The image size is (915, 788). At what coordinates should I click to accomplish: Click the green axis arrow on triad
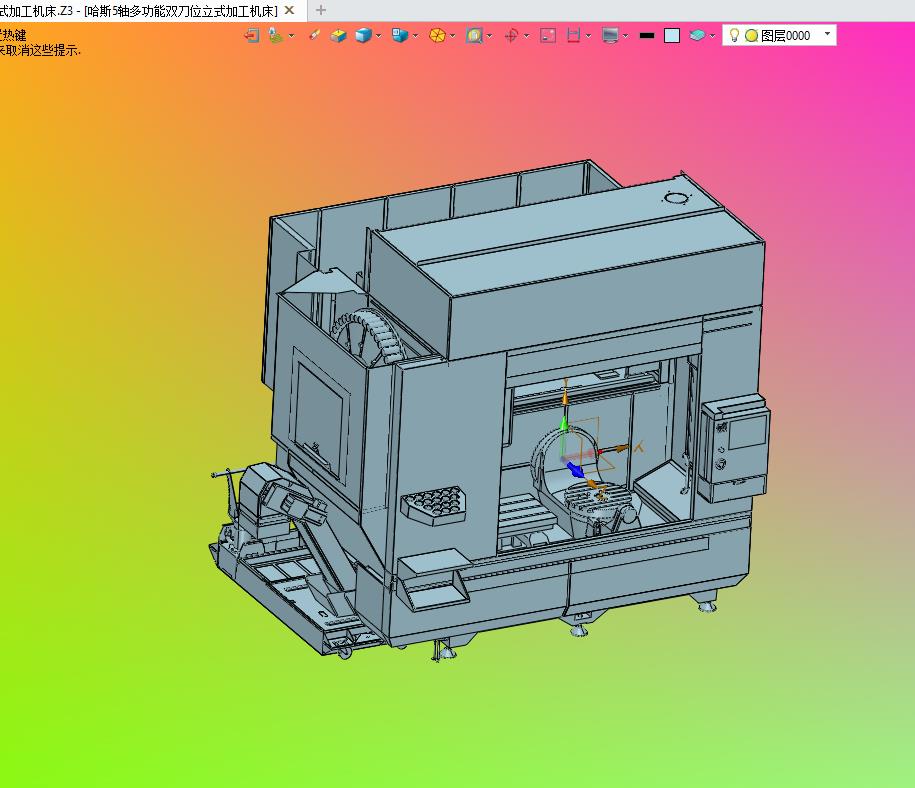click(x=564, y=424)
